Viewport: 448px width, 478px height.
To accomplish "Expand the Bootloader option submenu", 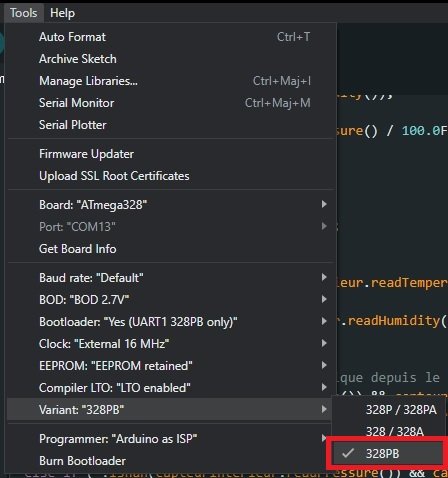I will tap(171, 322).
